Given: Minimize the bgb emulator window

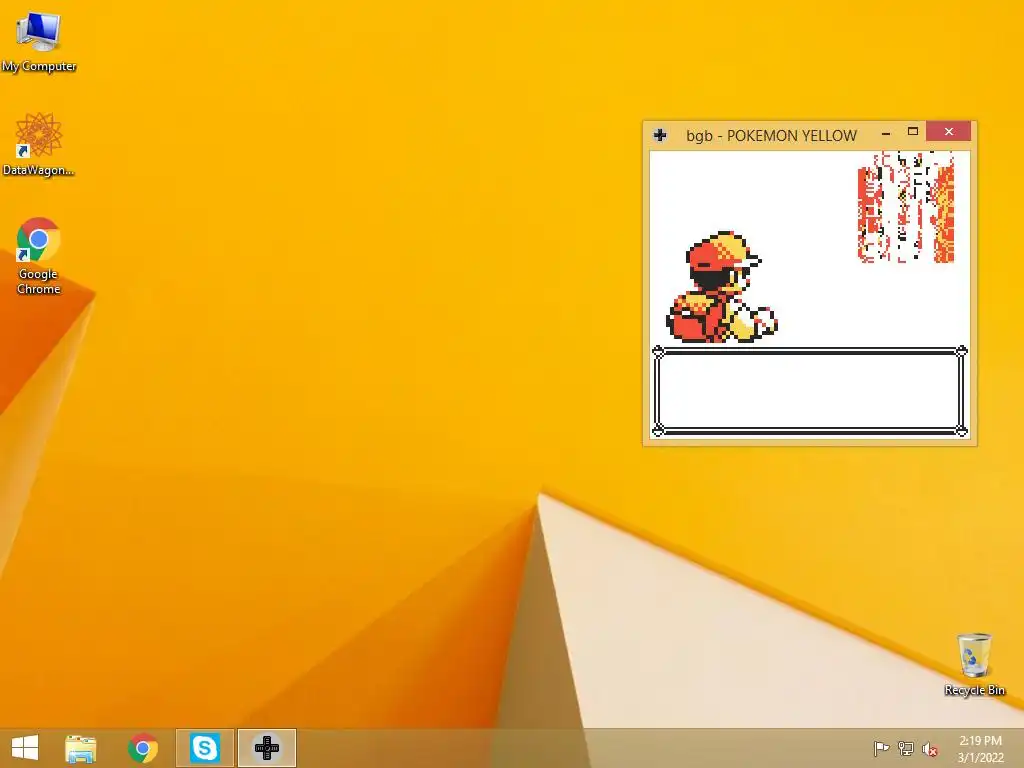Looking at the screenshot, I should point(886,133).
